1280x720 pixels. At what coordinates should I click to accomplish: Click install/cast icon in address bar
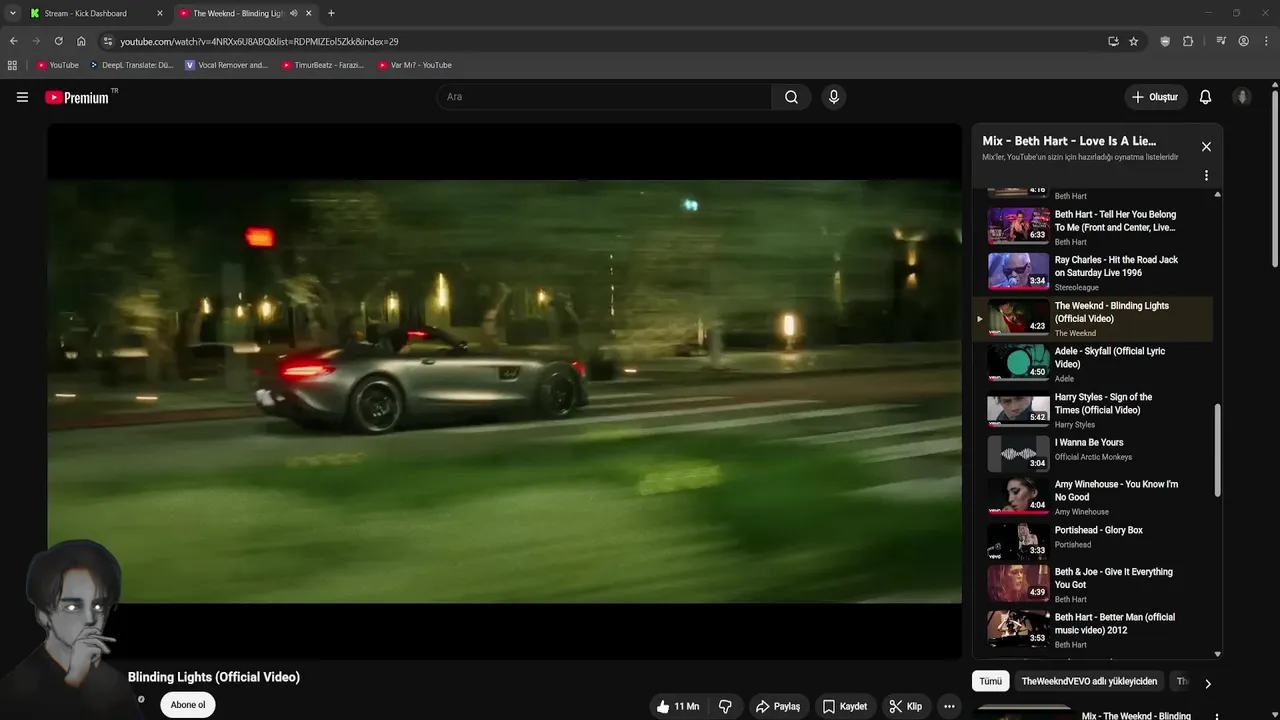(1113, 41)
